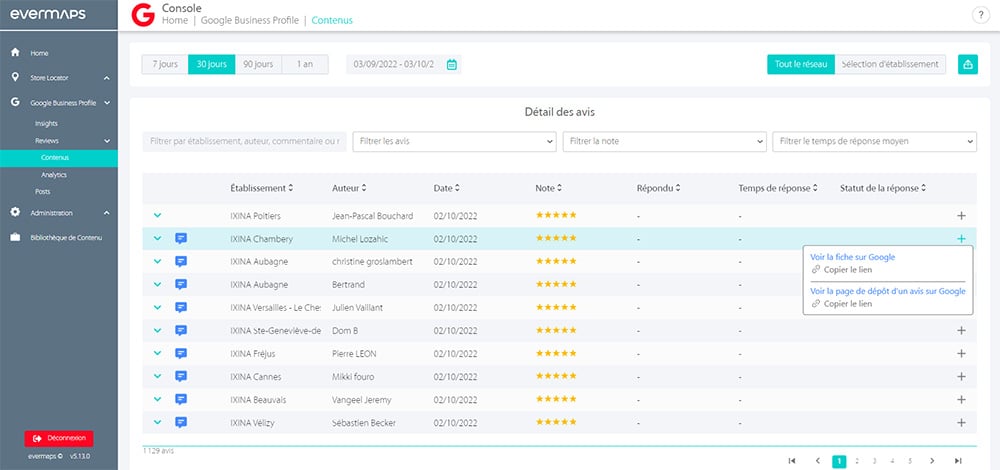Open comment icon for IXINA Chambery review
The width and height of the screenshot is (1000, 470).
click(x=181, y=239)
